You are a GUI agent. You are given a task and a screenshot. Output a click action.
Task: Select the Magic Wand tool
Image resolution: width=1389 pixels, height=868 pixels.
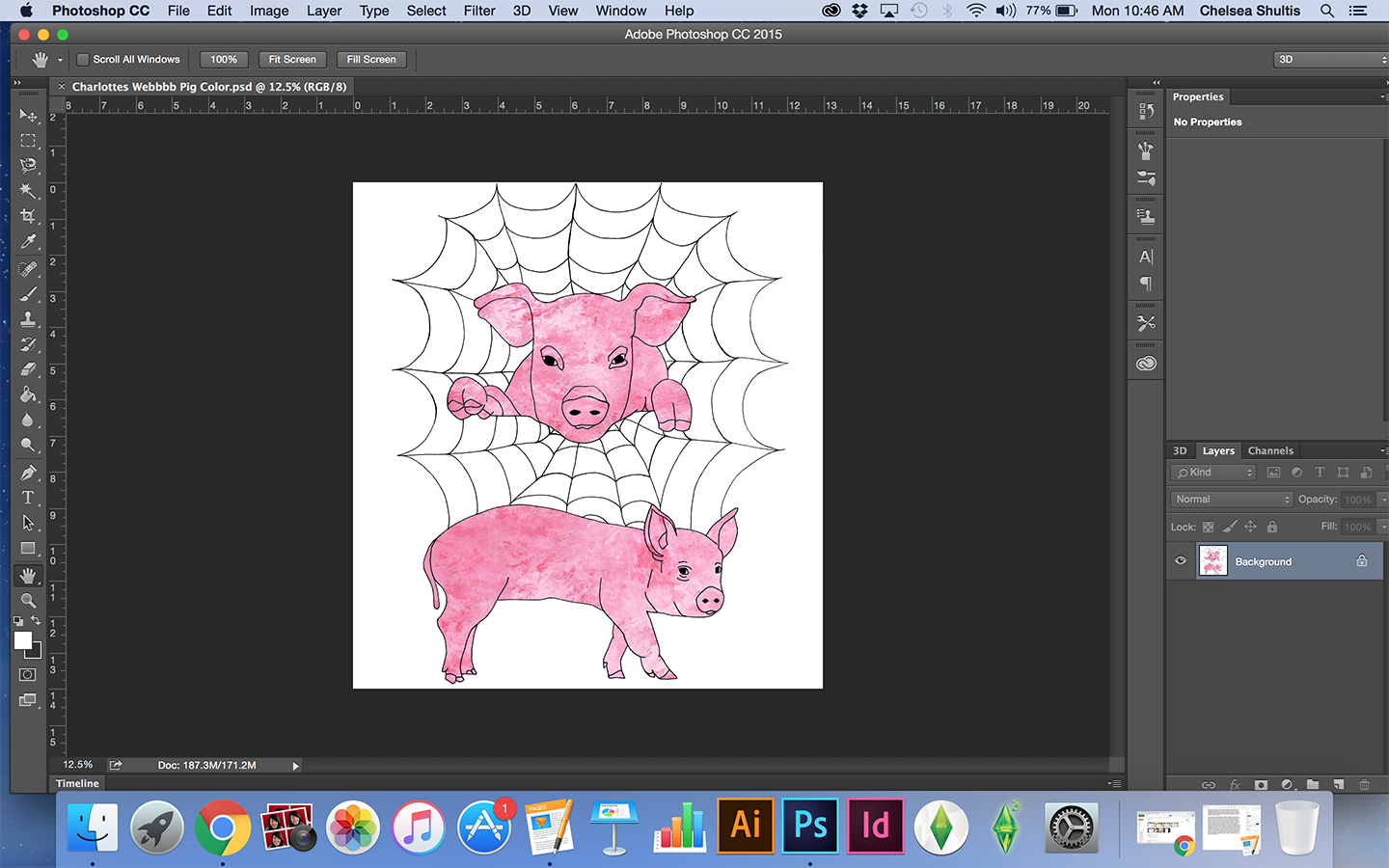click(28, 191)
